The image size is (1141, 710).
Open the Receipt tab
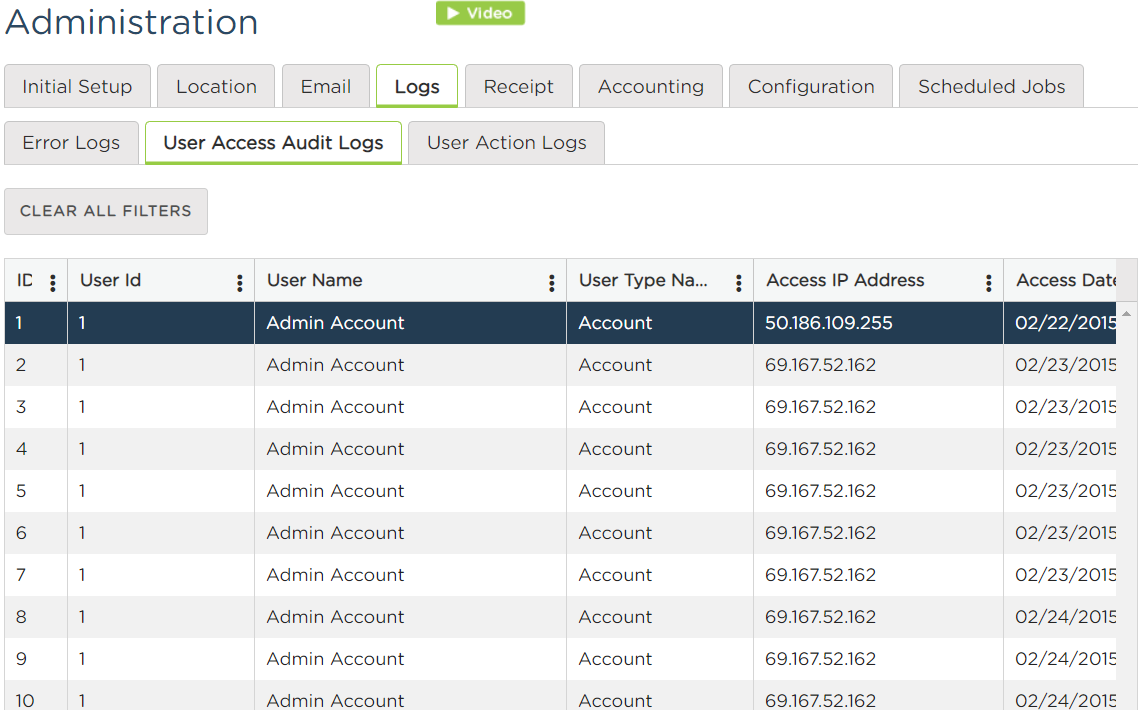(519, 87)
